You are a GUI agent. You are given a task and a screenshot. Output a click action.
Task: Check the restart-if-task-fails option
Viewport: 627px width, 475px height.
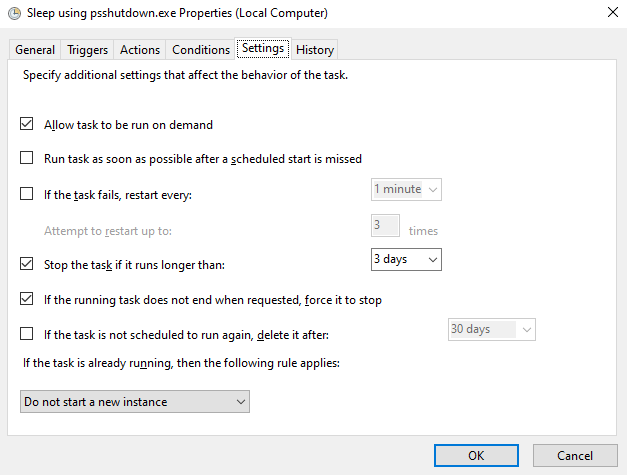27,194
